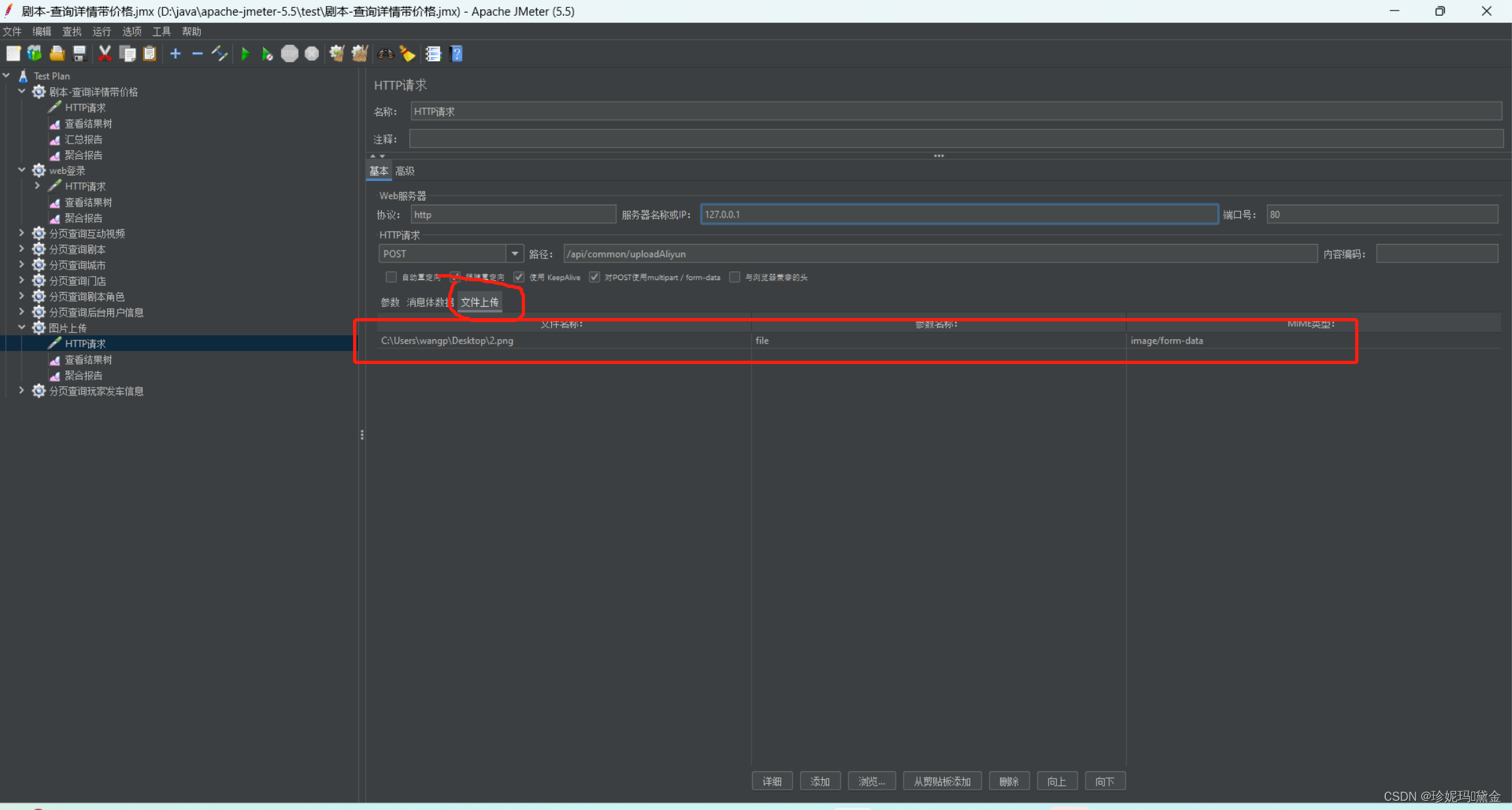Viewport: 1512px width, 810px height.
Task: Click the Cut scissors icon
Action: (x=104, y=54)
